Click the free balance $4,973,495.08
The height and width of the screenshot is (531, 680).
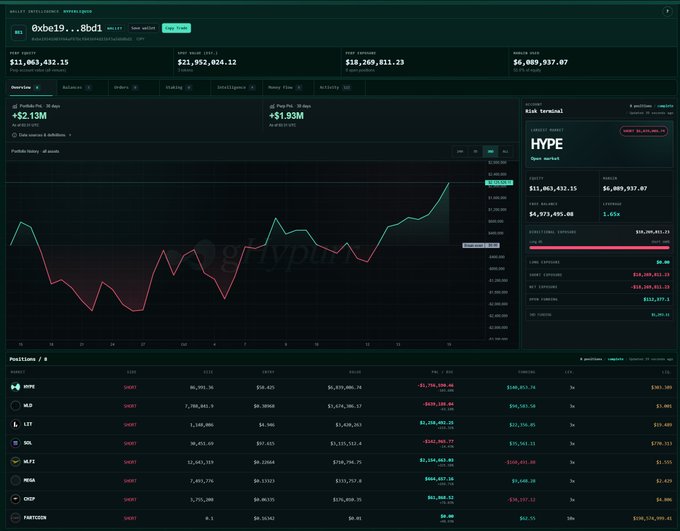(x=551, y=214)
